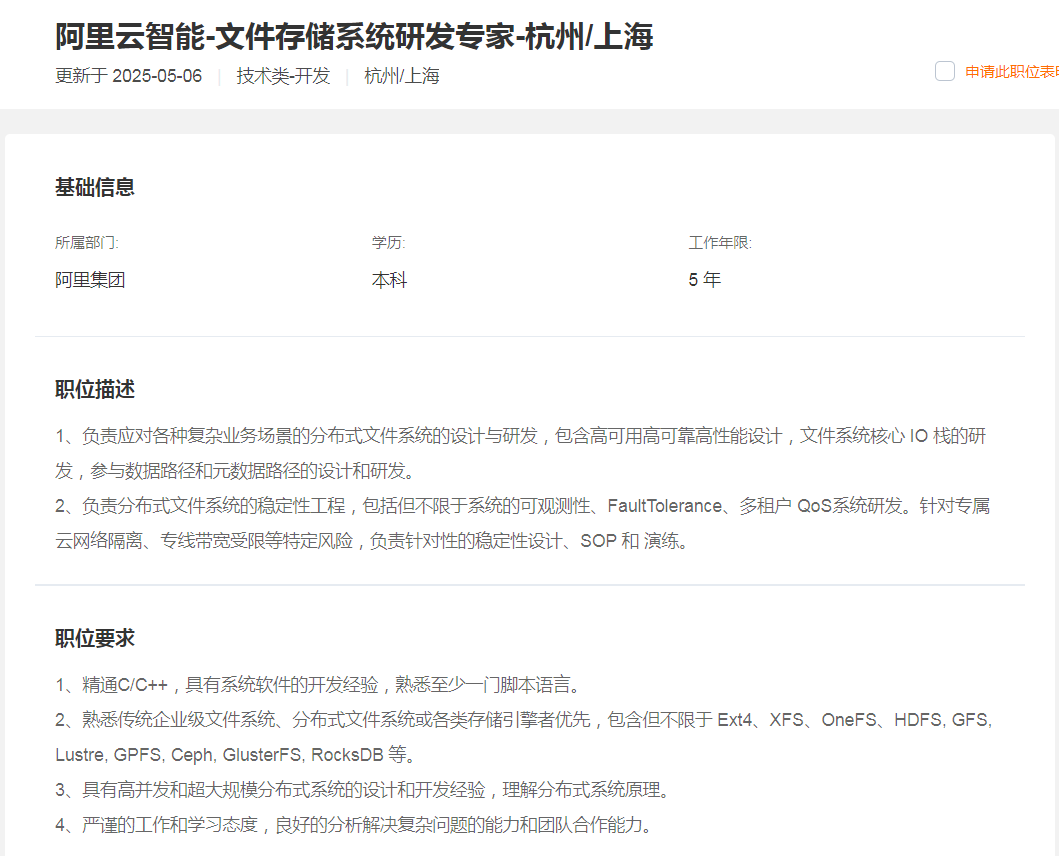Click the 基础信息 section heading
Viewport: 1059px width, 856px height.
coord(95,187)
